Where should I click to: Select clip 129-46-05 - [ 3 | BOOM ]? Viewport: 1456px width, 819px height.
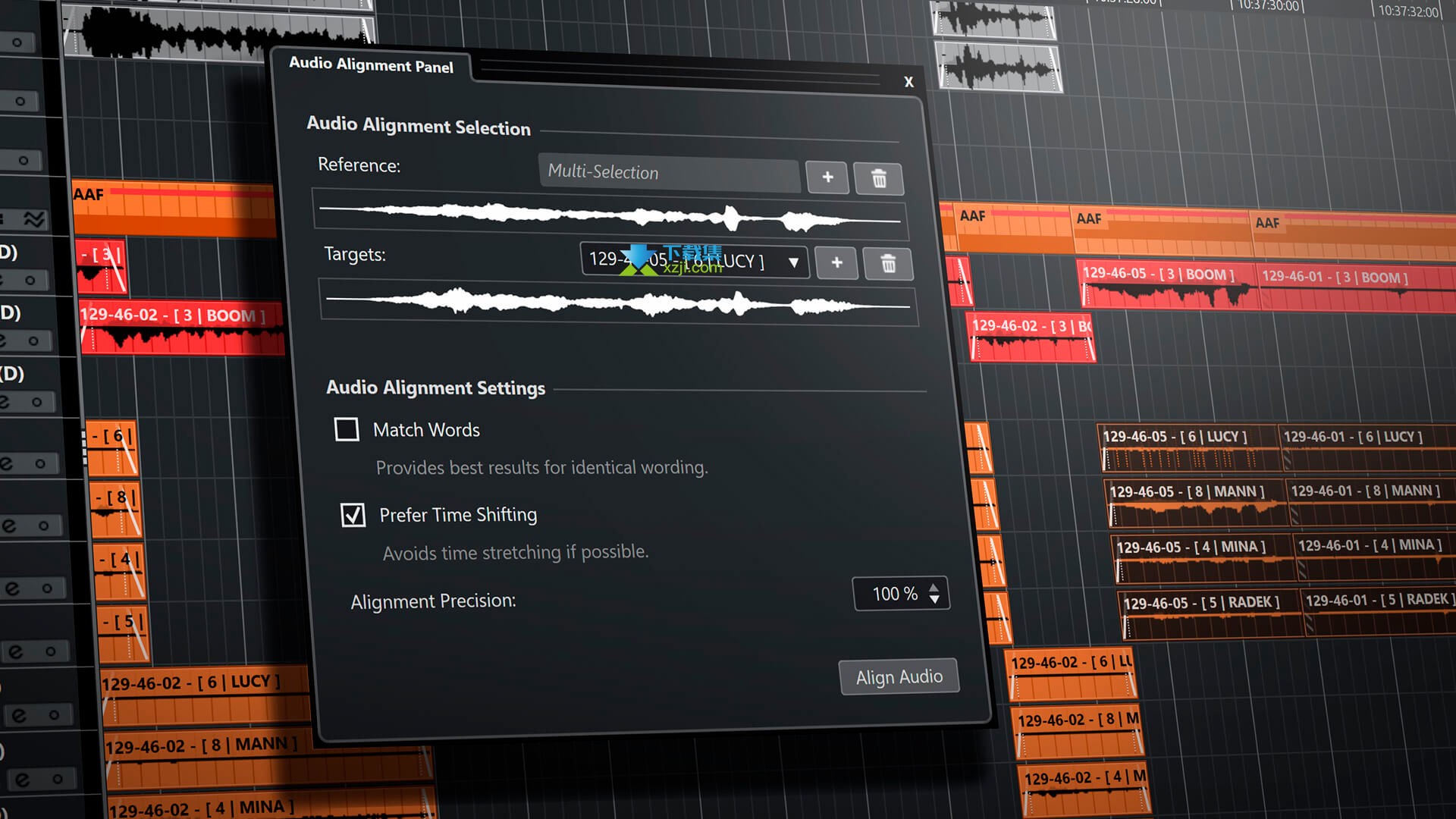click(1166, 285)
